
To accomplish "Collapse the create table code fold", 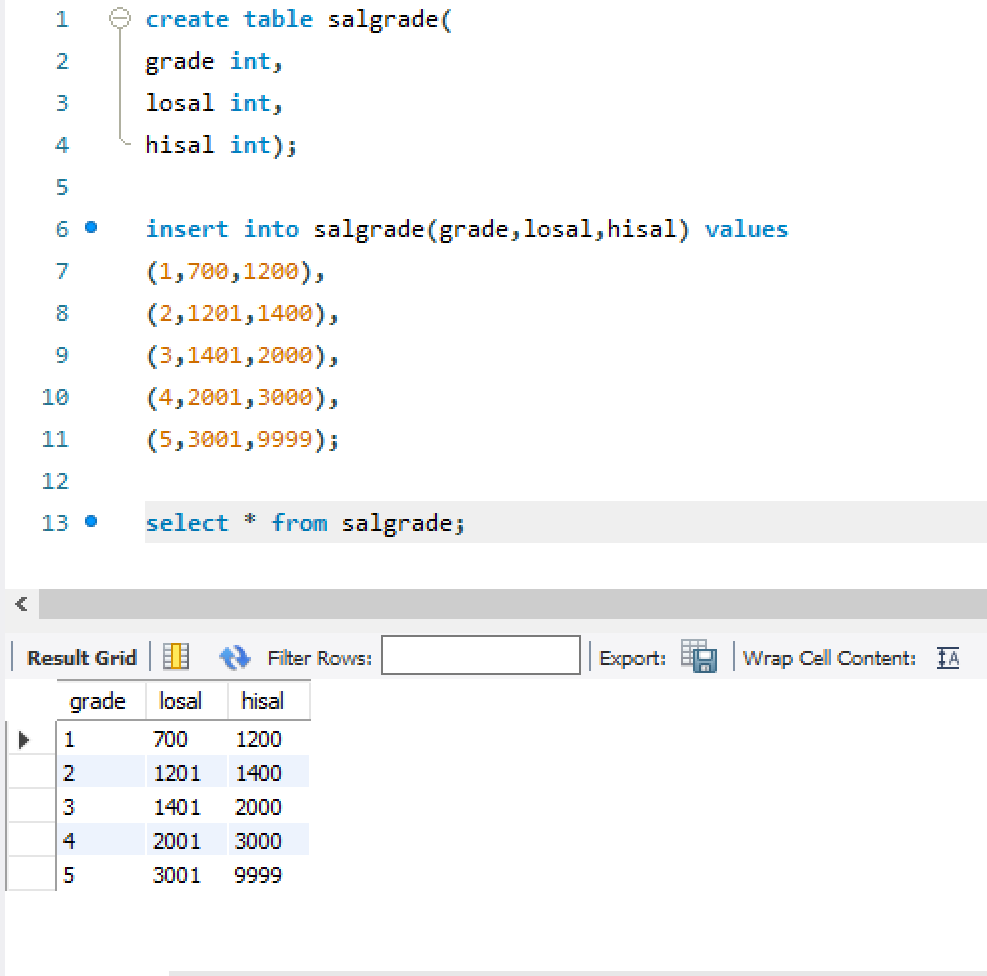I will pos(120,20).
